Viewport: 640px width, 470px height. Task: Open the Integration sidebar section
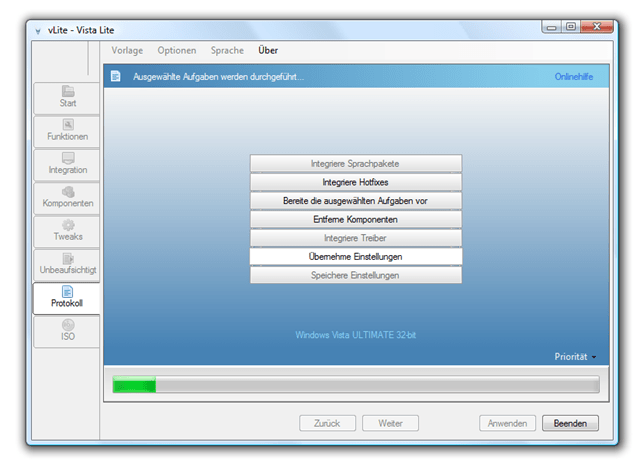point(67,164)
